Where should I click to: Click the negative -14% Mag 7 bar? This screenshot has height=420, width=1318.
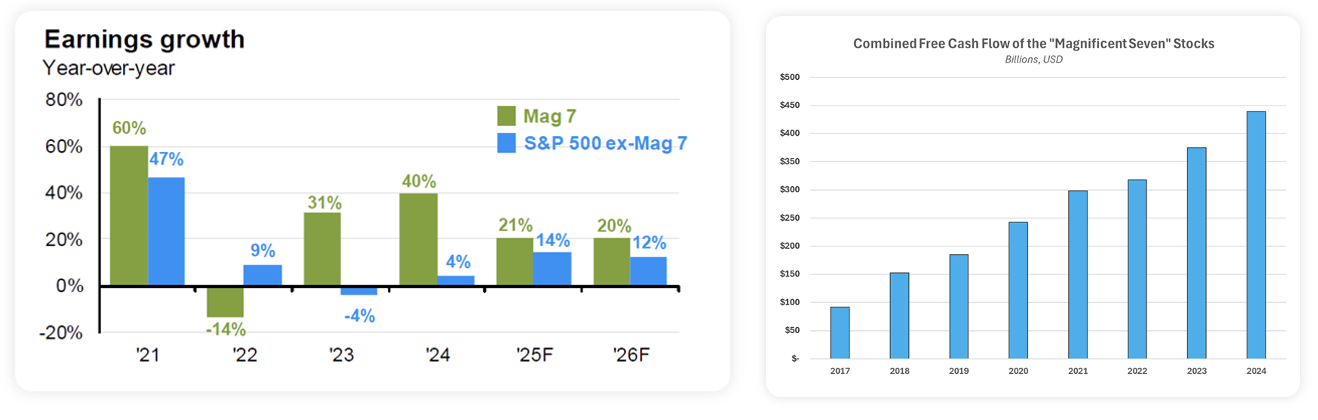pos(226,301)
